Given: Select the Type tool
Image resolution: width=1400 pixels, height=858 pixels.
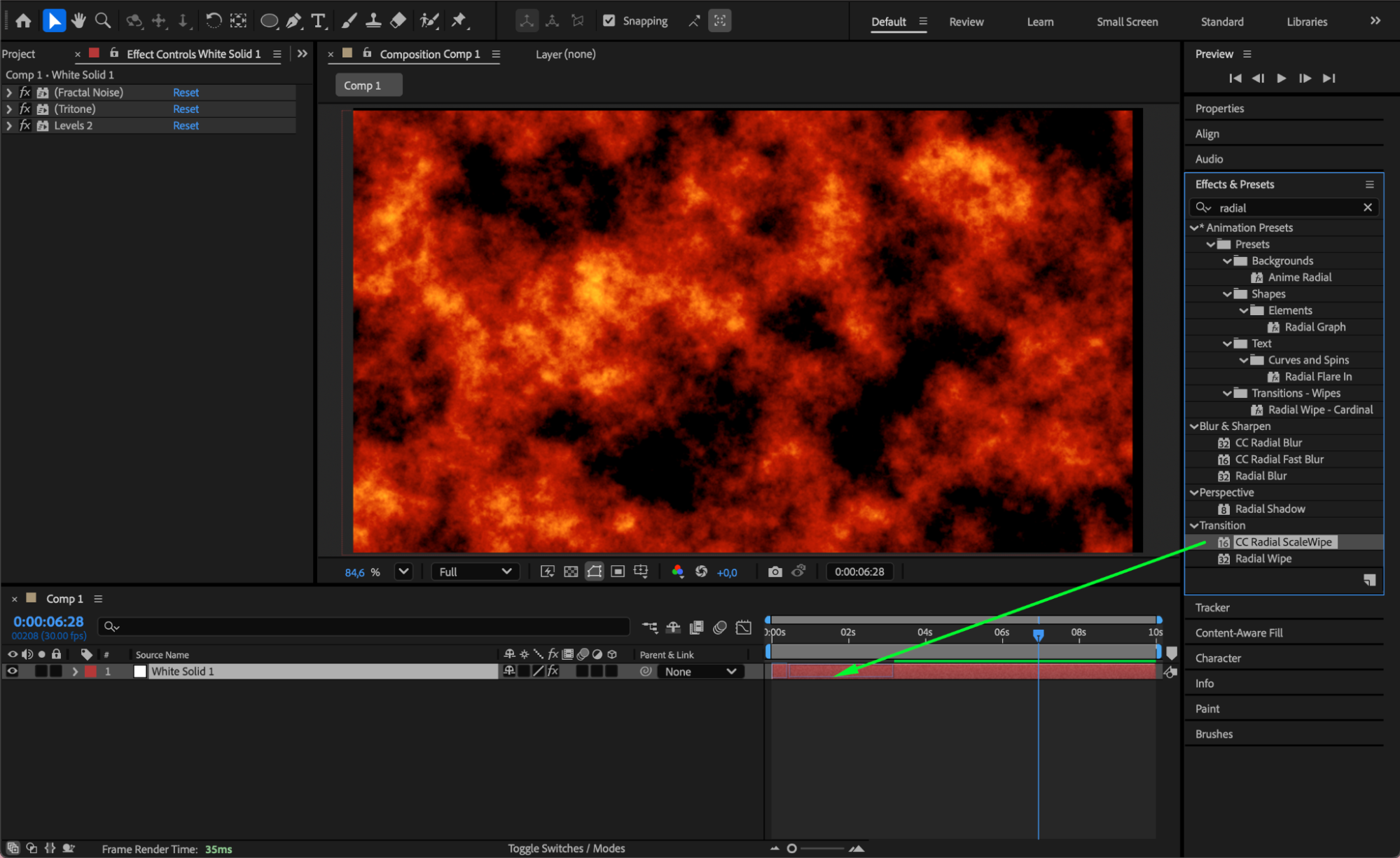Looking at the screenshot, I should click(x=318, y=20).
